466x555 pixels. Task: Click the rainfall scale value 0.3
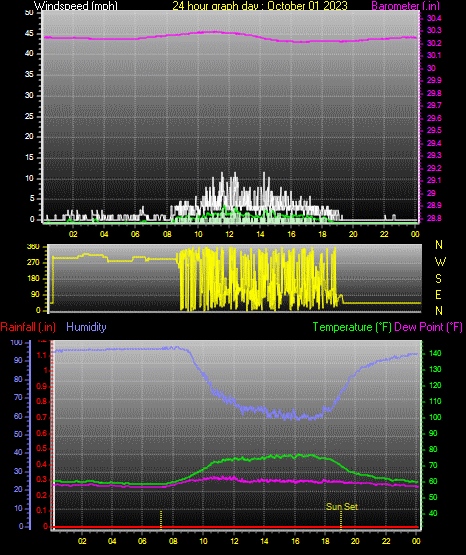click(x=42, y=479)
